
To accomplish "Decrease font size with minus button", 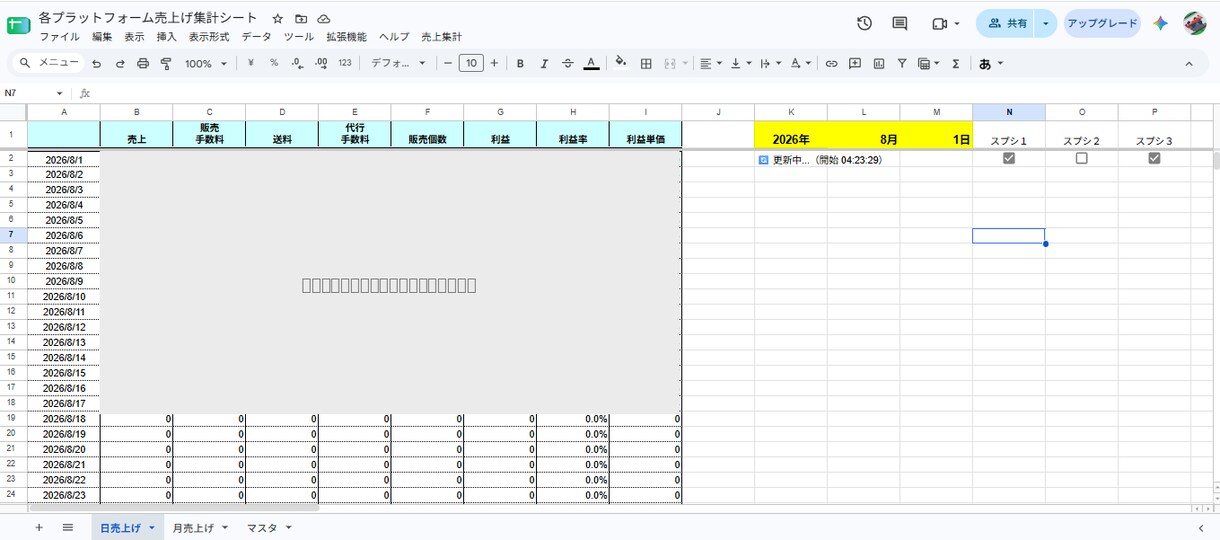I will point(447,63).
